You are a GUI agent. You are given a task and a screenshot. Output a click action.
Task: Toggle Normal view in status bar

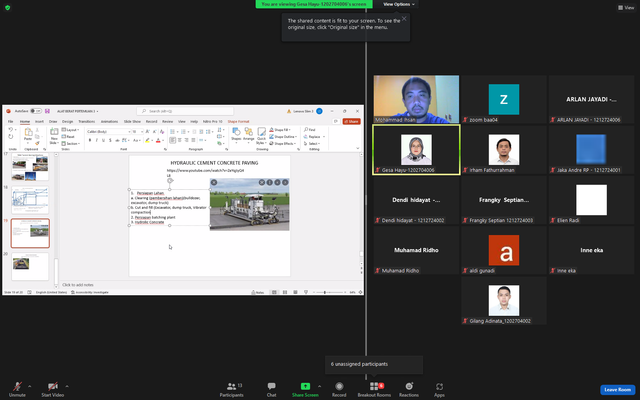pos(274,292)
